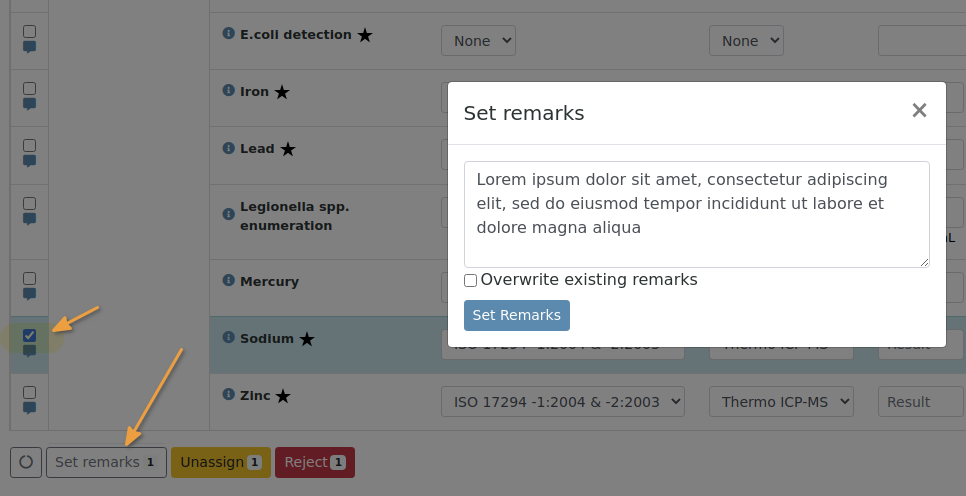Select the Mercury row checkbox
The width and height of the screenshot is (966, 496).
(29, 278)
